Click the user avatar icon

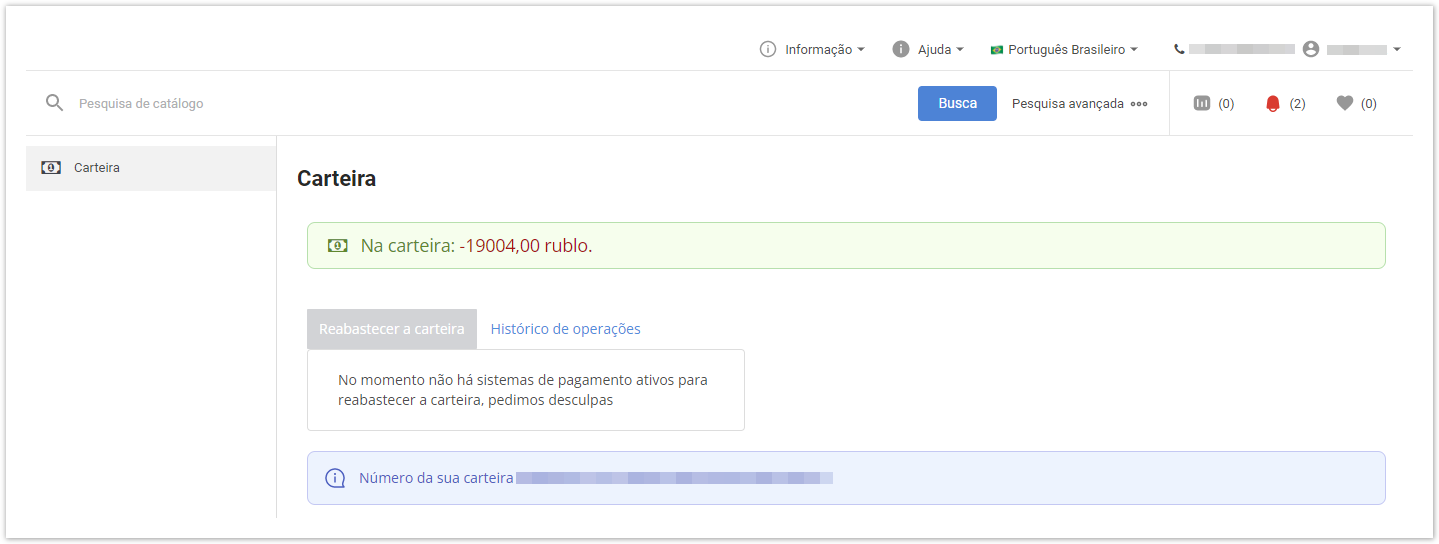(1311, 49)
